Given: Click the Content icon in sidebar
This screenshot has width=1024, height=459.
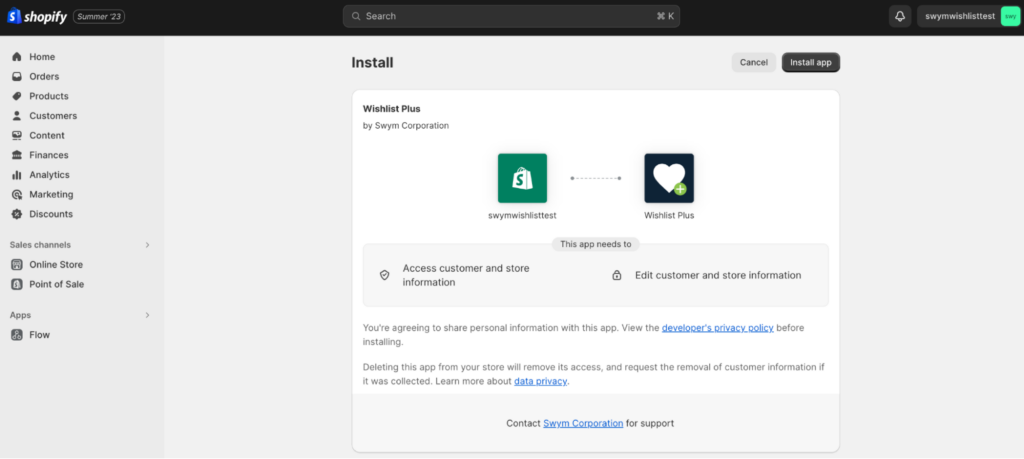Looking at the screenshot, I should 17,135.
